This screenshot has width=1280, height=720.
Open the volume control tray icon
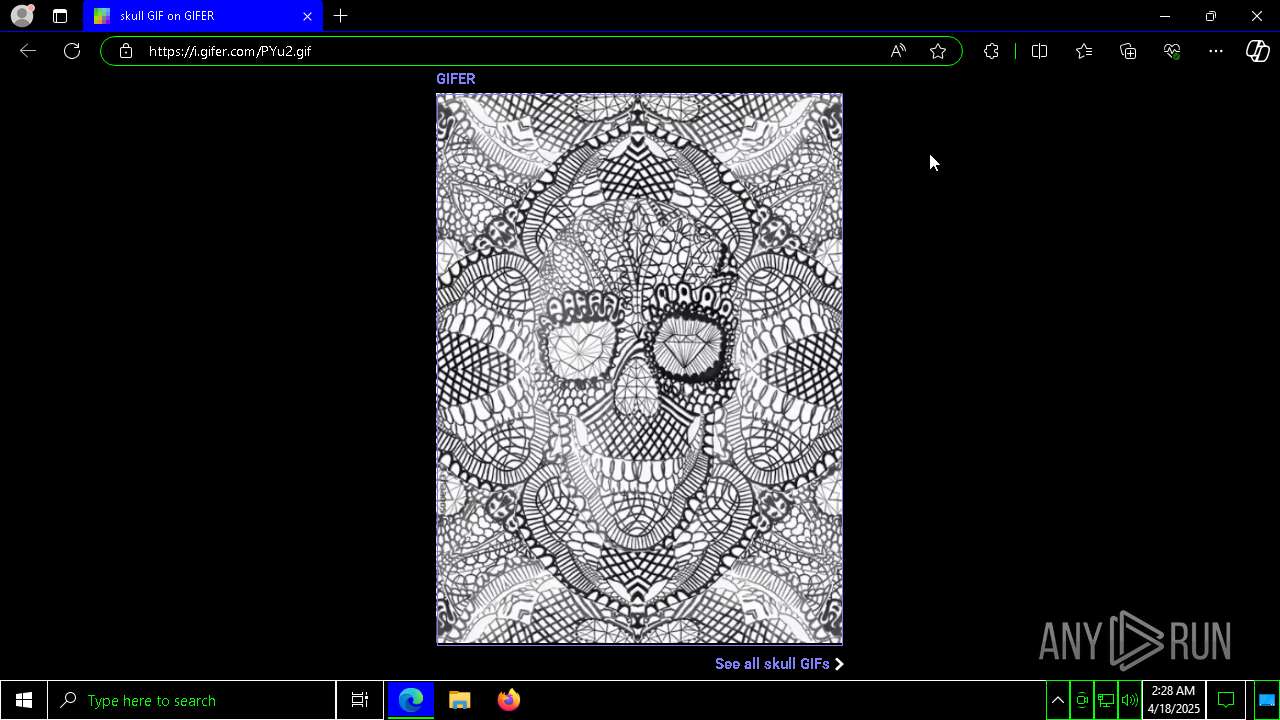click(1130, 700)
